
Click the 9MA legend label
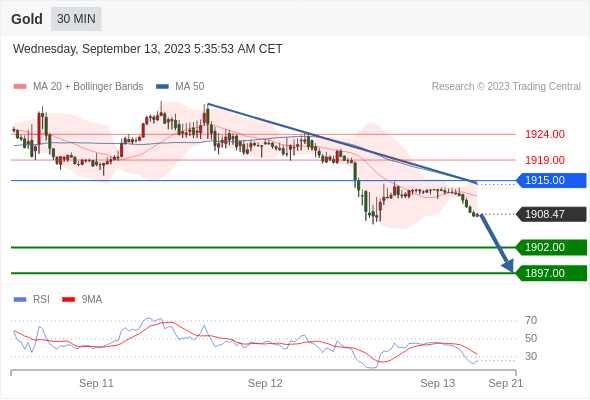coord(92,300)
